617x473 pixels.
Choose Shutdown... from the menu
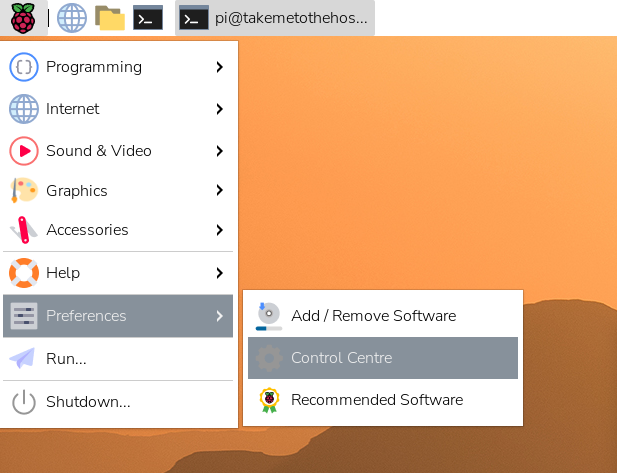coord(118,402)
